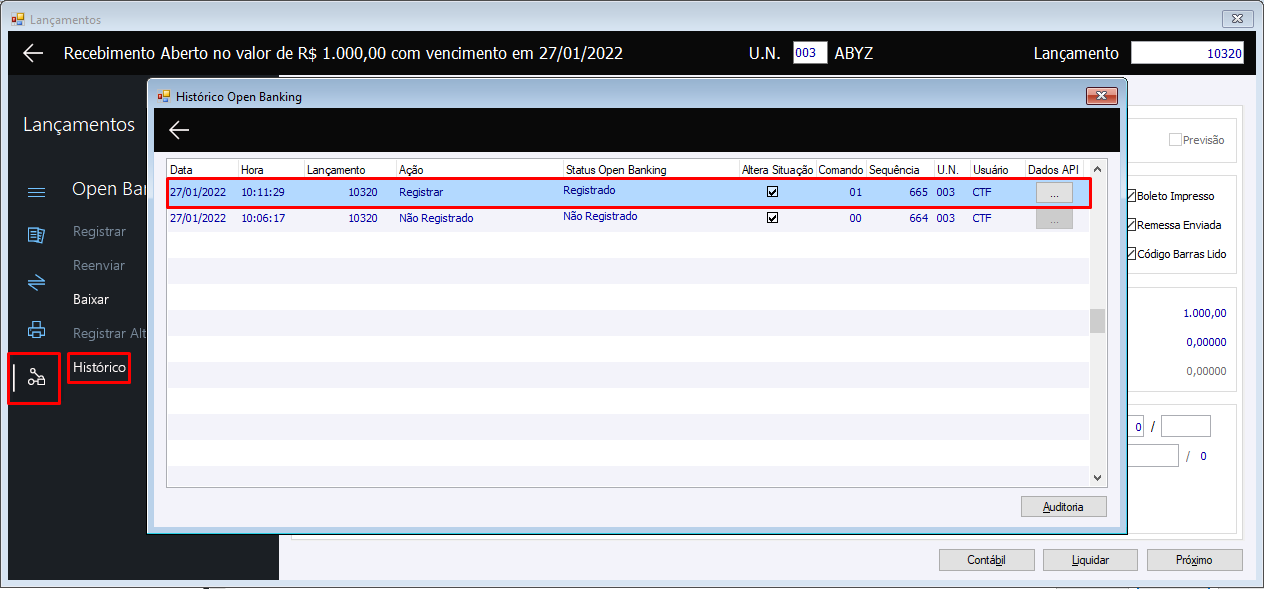Image resolution: width=1264 pixels, height=589 pixels.
Task: Click the back arrow in Lançamentos header
Action: click(33, 53)
